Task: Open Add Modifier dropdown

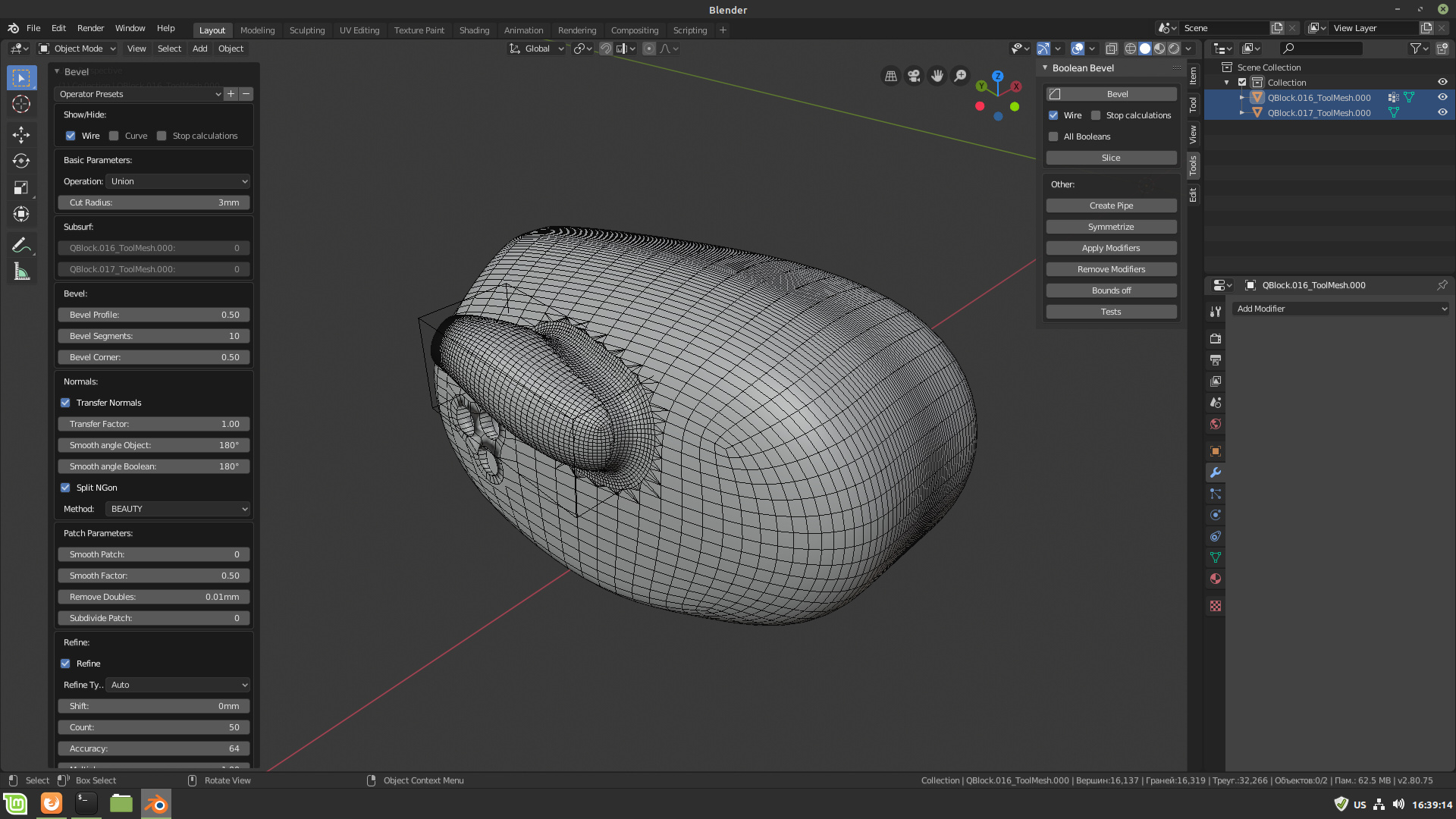Action: point(1340,309)
